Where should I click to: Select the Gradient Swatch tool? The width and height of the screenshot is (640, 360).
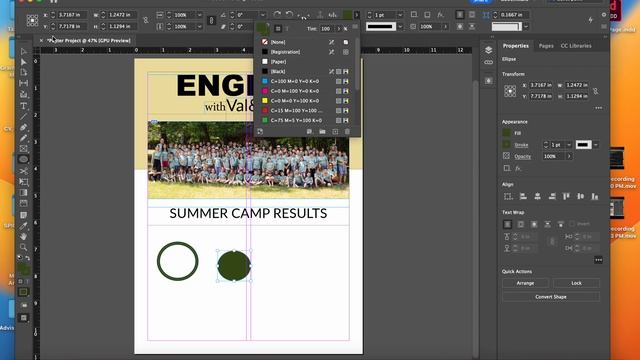pyautogui.click(x=23, y=193)
